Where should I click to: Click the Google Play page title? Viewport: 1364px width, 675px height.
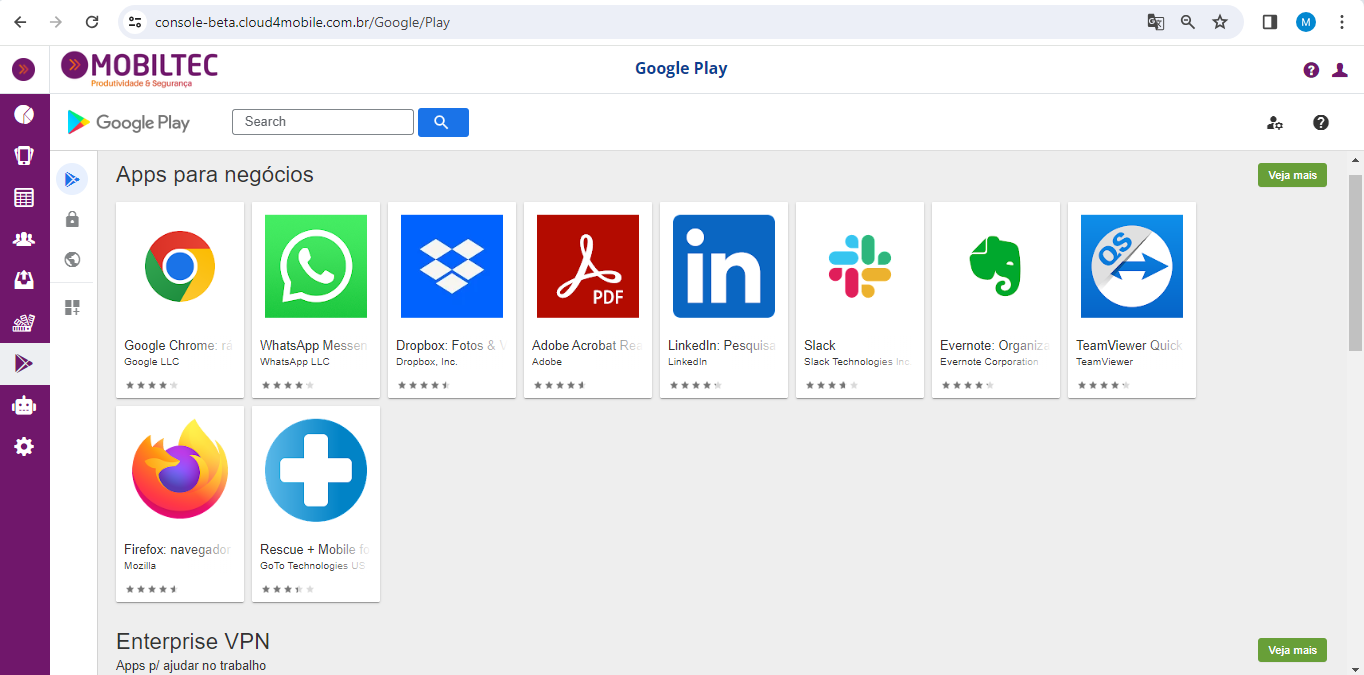(681, 69)
